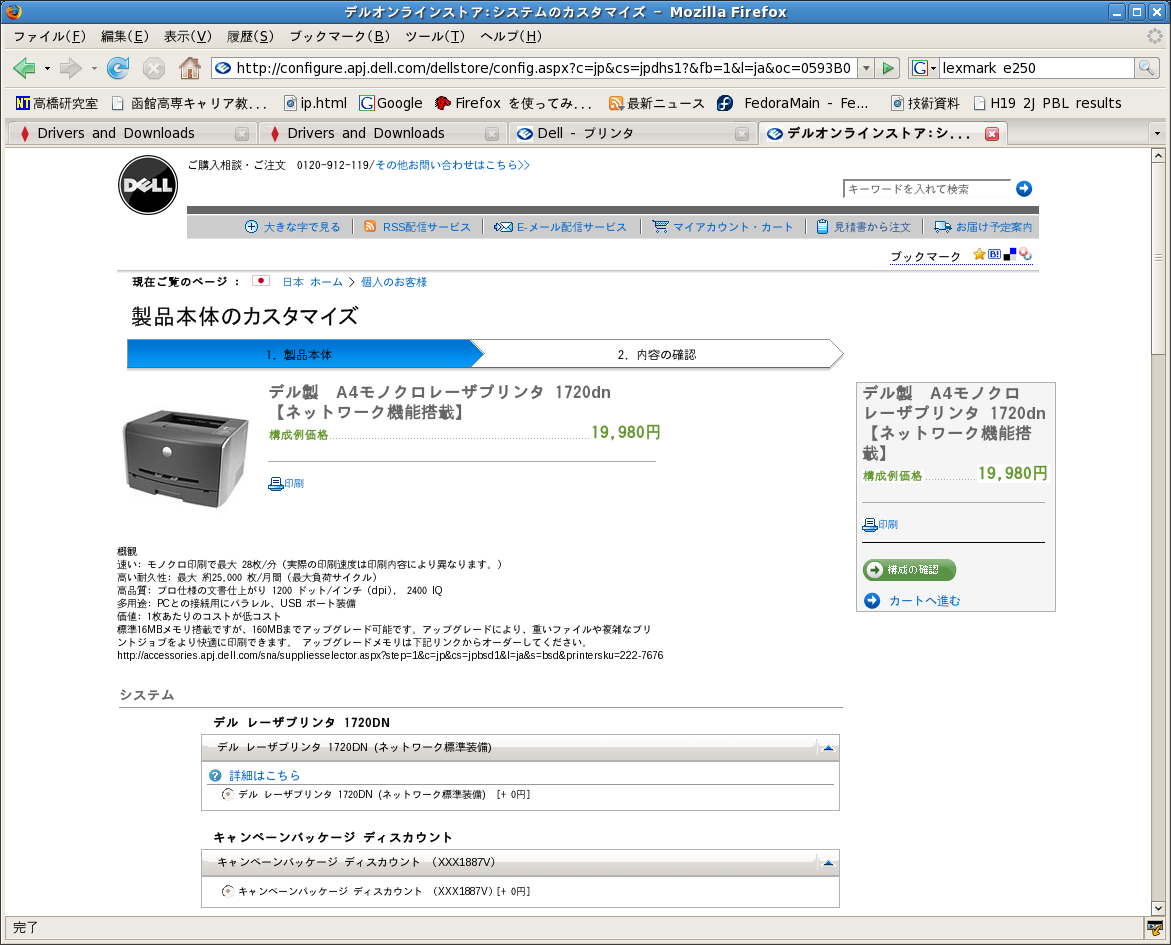Viewport: 1171px width, 945px height.
Task: Click the search magnifier icon in search bar
Action: (1146, 68)
